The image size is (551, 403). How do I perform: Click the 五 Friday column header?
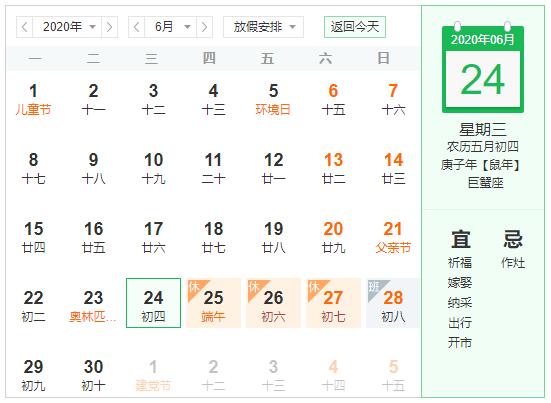click(267, 58)
